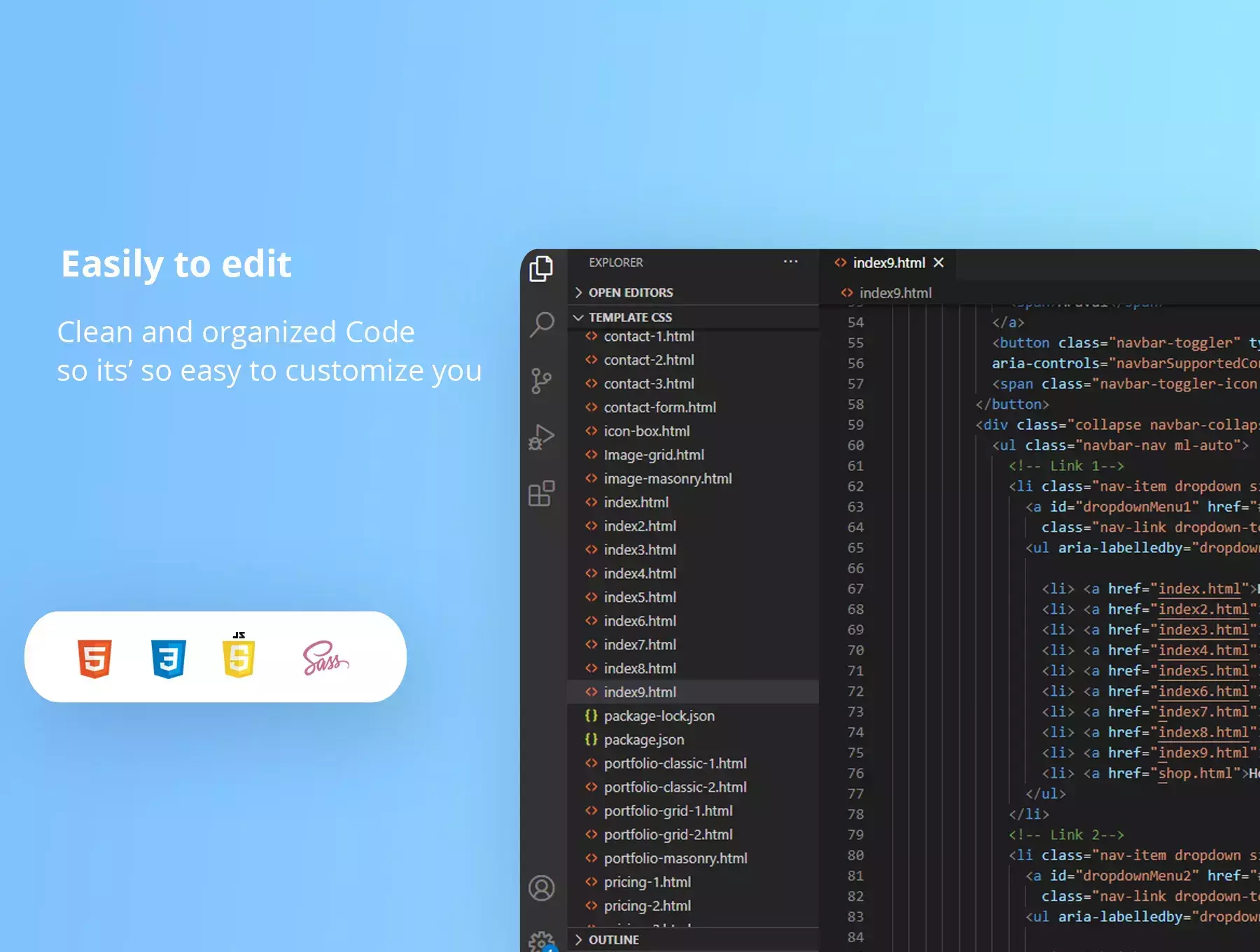The image size is (1260, 952).
Task: Click the HTML5 logo badge
Action: [x=94, y=658]
